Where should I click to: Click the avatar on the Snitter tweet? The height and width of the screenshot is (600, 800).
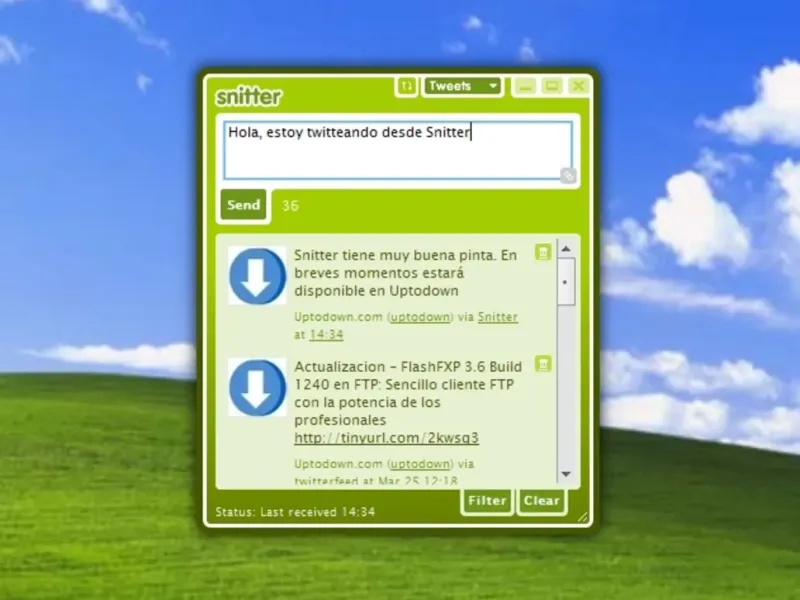coord(257,276)
